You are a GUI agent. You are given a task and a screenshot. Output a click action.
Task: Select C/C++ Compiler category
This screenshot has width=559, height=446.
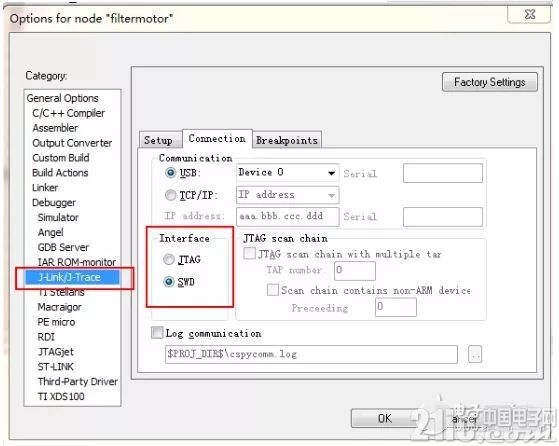point(68,113)
